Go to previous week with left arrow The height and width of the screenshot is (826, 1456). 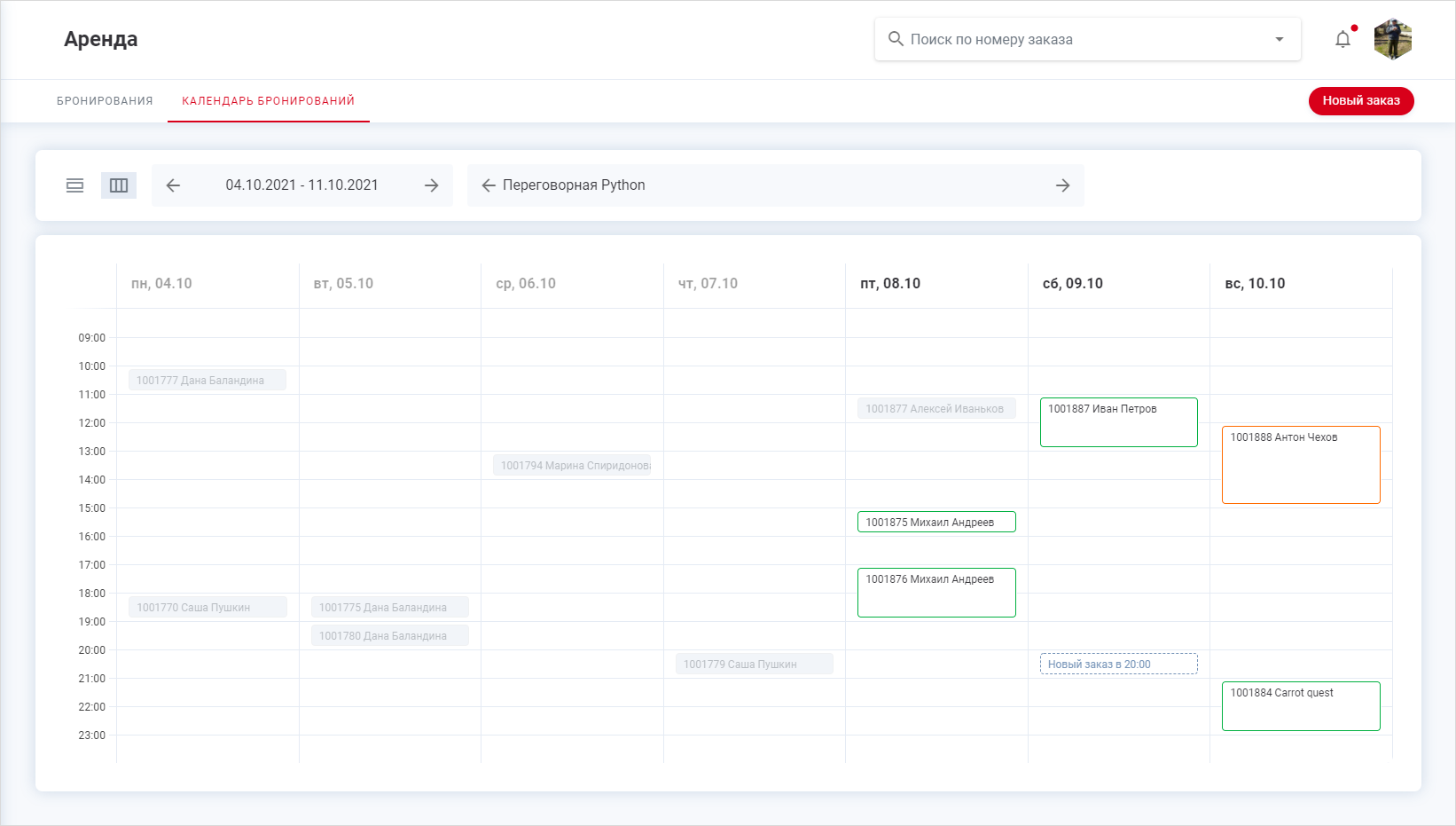tap(173, 185)
